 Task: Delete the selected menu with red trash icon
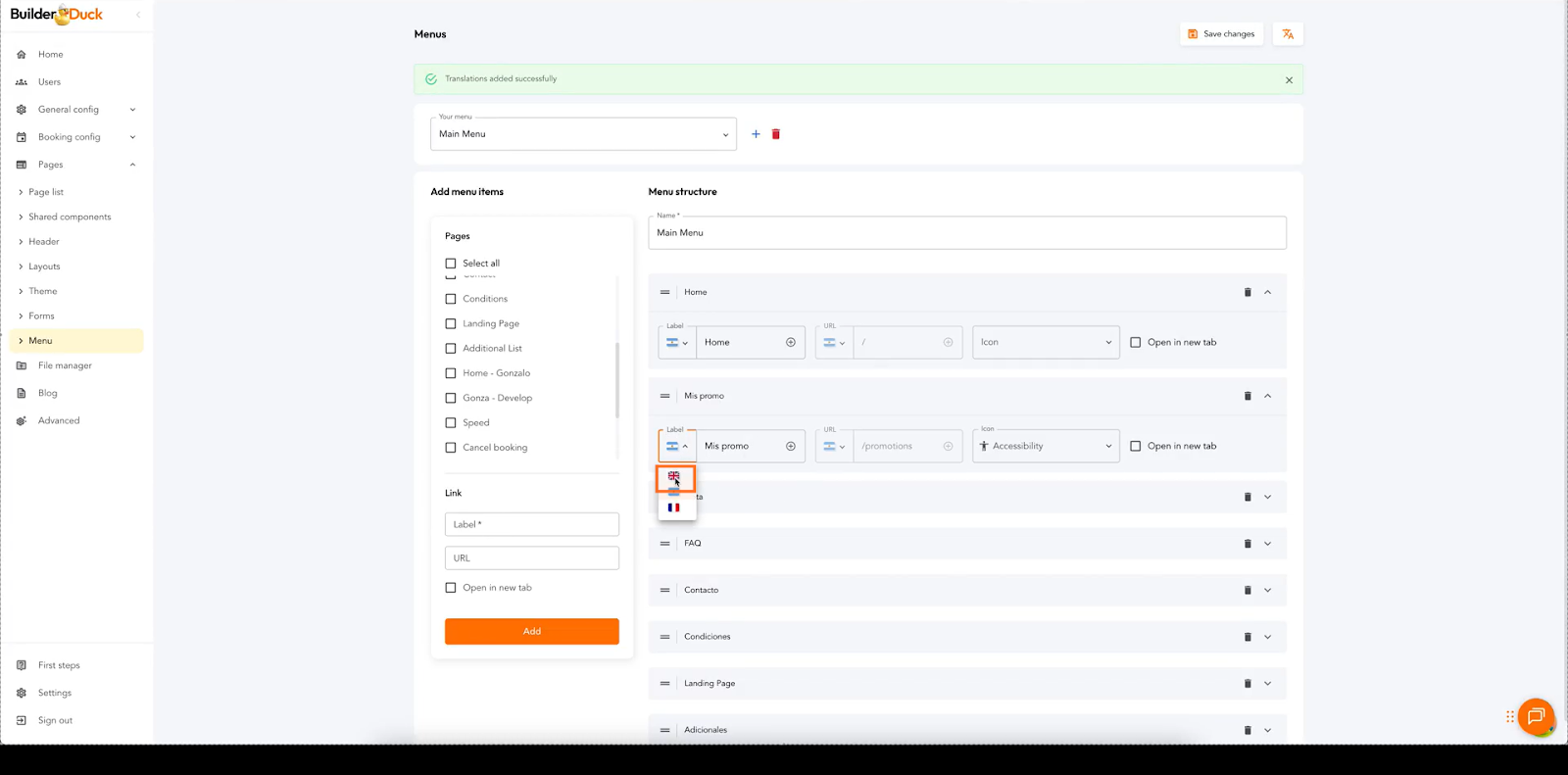775,134
